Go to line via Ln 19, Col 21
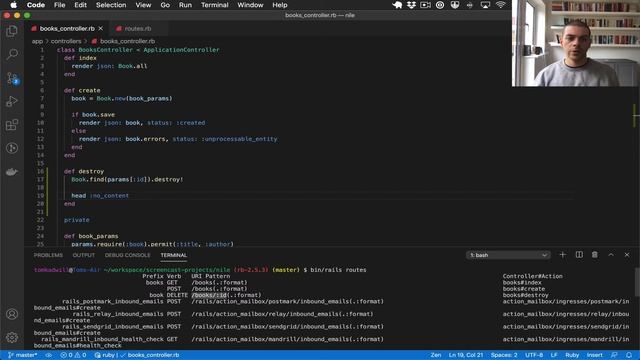This screenshot has width=640, height=360. click(466, 355)
